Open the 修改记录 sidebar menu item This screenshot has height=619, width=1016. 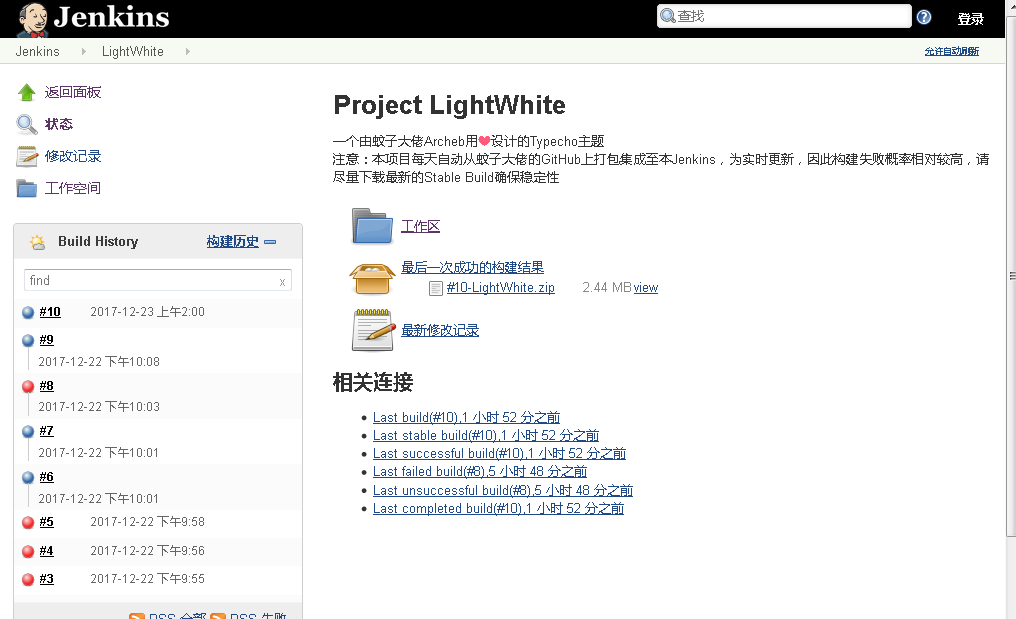tap(73, 156)
